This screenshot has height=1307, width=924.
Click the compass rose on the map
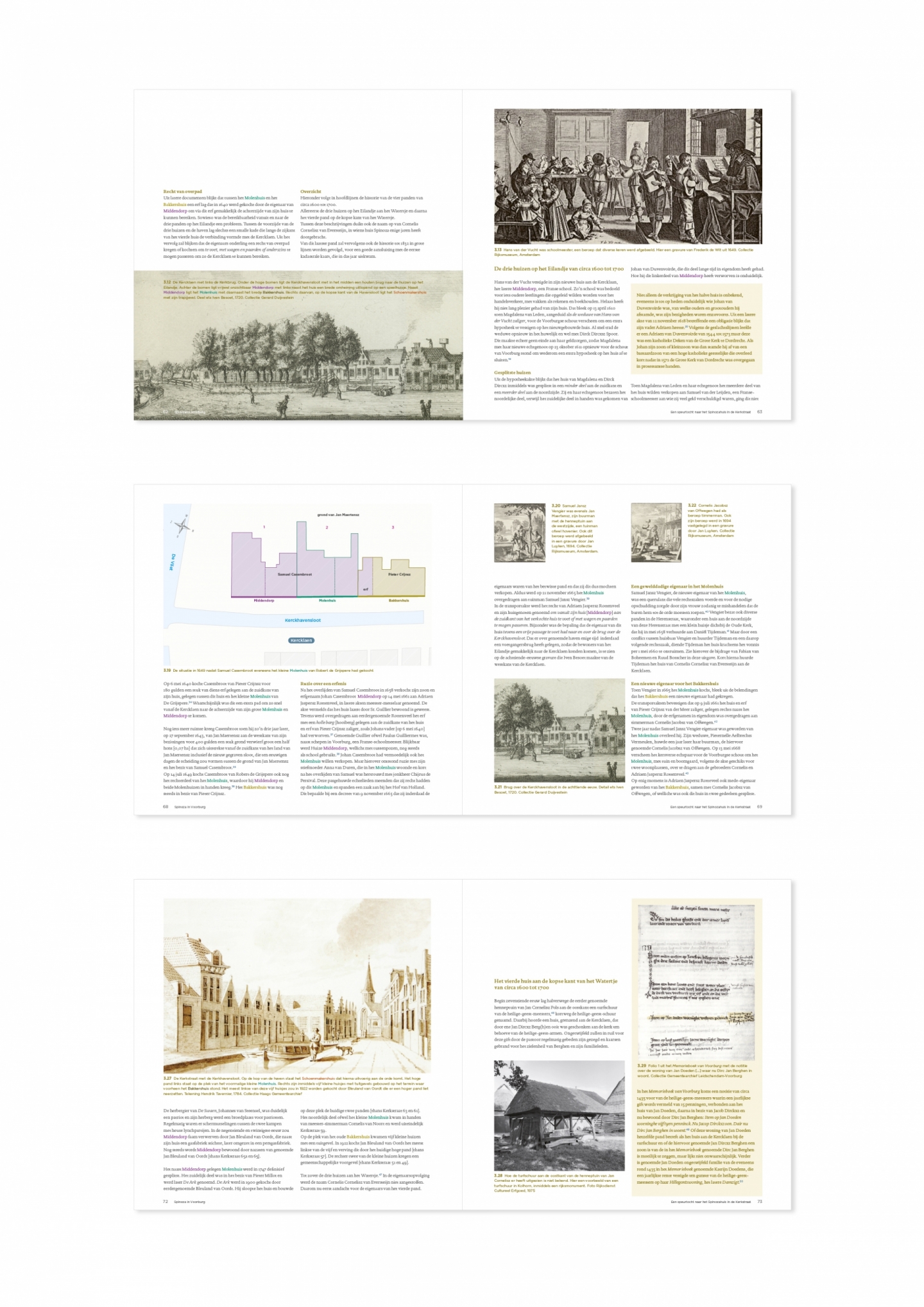point(182,526)
